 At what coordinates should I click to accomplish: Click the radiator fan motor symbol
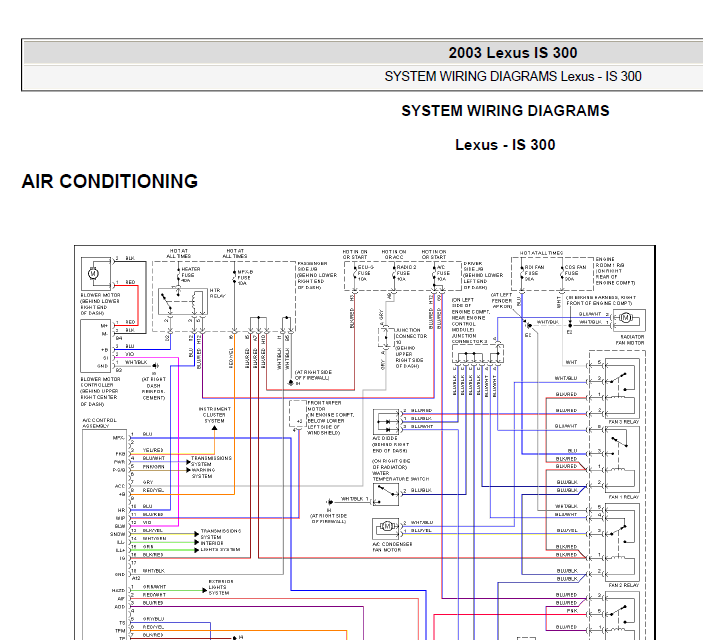pyautogui.click(x=629, y=320)
